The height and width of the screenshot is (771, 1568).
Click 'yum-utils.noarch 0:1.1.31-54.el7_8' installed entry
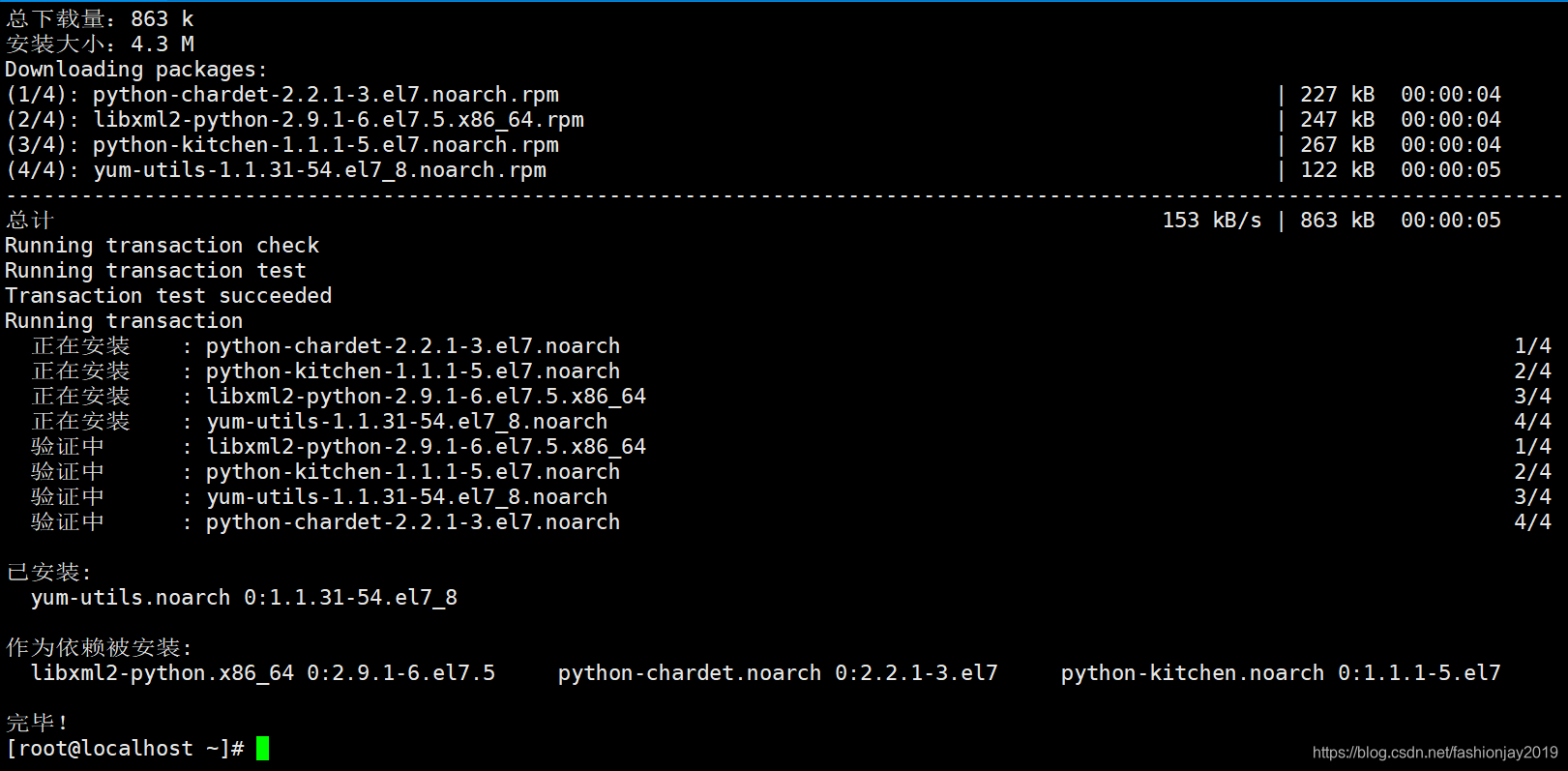pos(245,598)
